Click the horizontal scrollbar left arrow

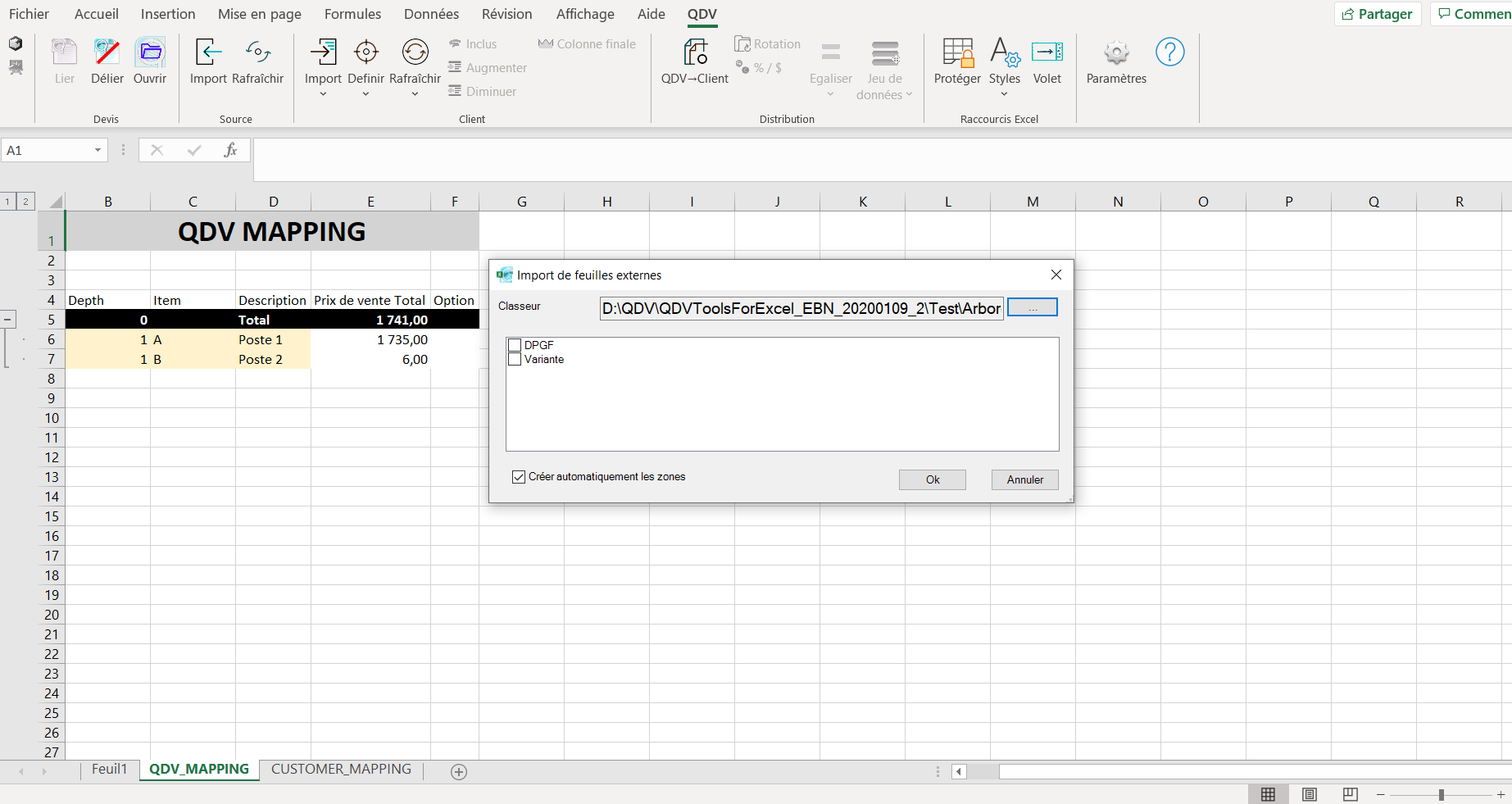click(x=959, y=771)
